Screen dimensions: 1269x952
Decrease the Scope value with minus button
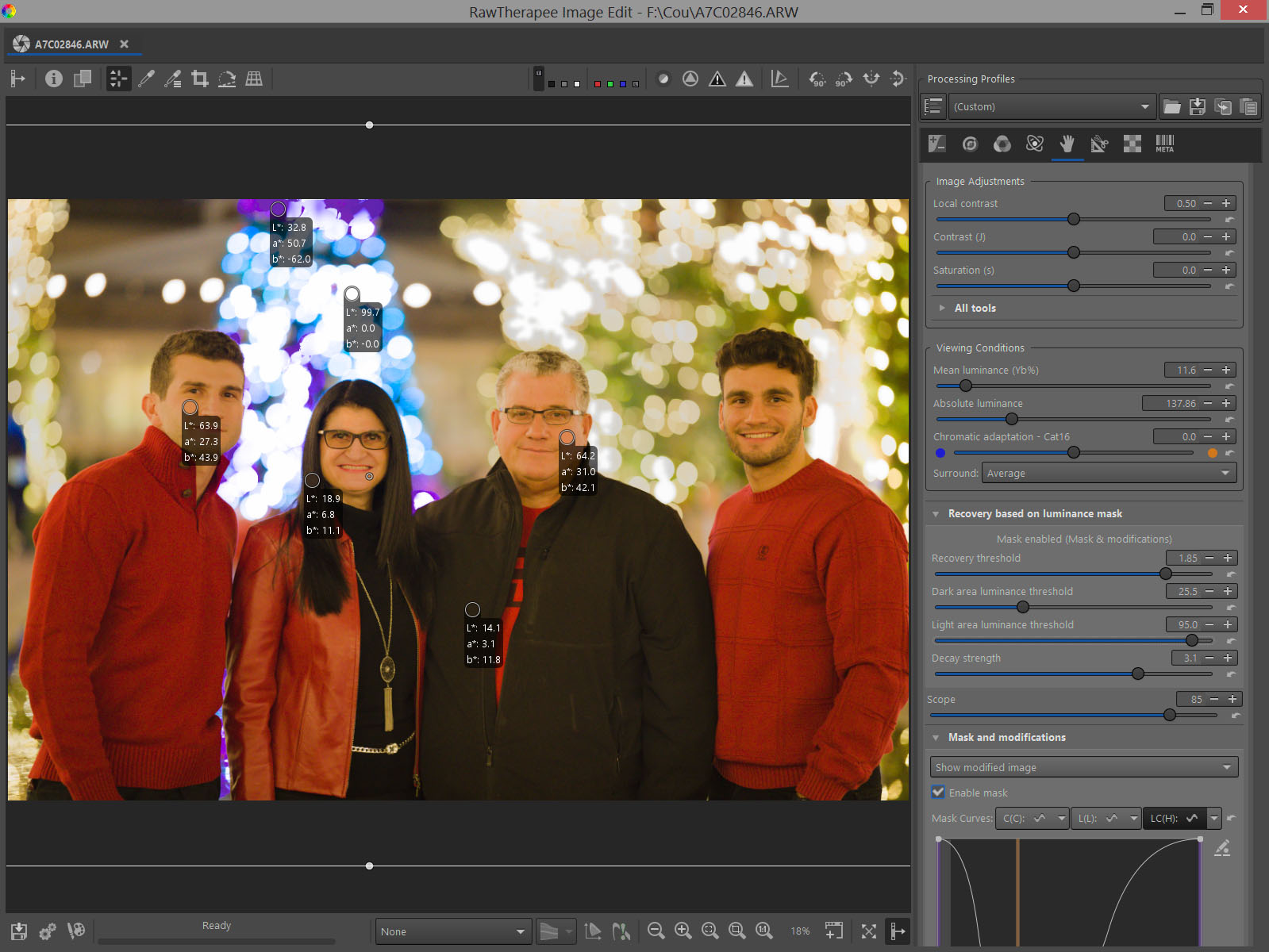[x=1214, y=699]
